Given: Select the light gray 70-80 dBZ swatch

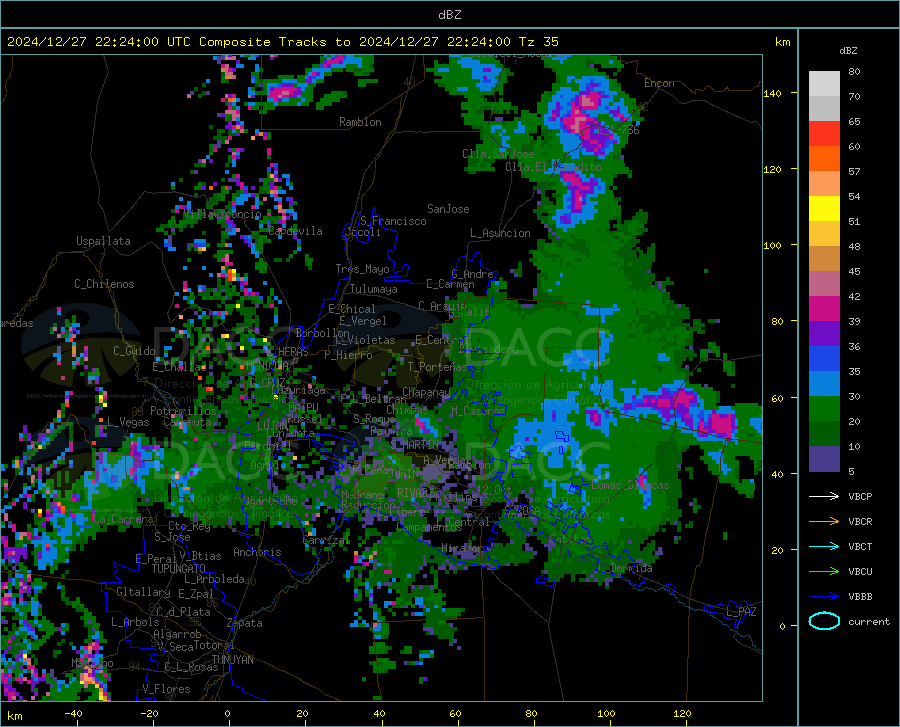Looking at the screenshot, I should pyautogui.click(x=824, y=84).
